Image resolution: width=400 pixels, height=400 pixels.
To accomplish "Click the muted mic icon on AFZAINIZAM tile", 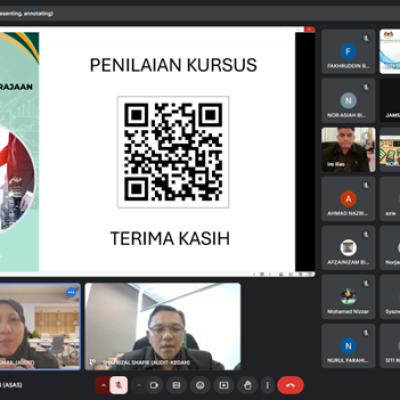I will [x=366, y=235].
